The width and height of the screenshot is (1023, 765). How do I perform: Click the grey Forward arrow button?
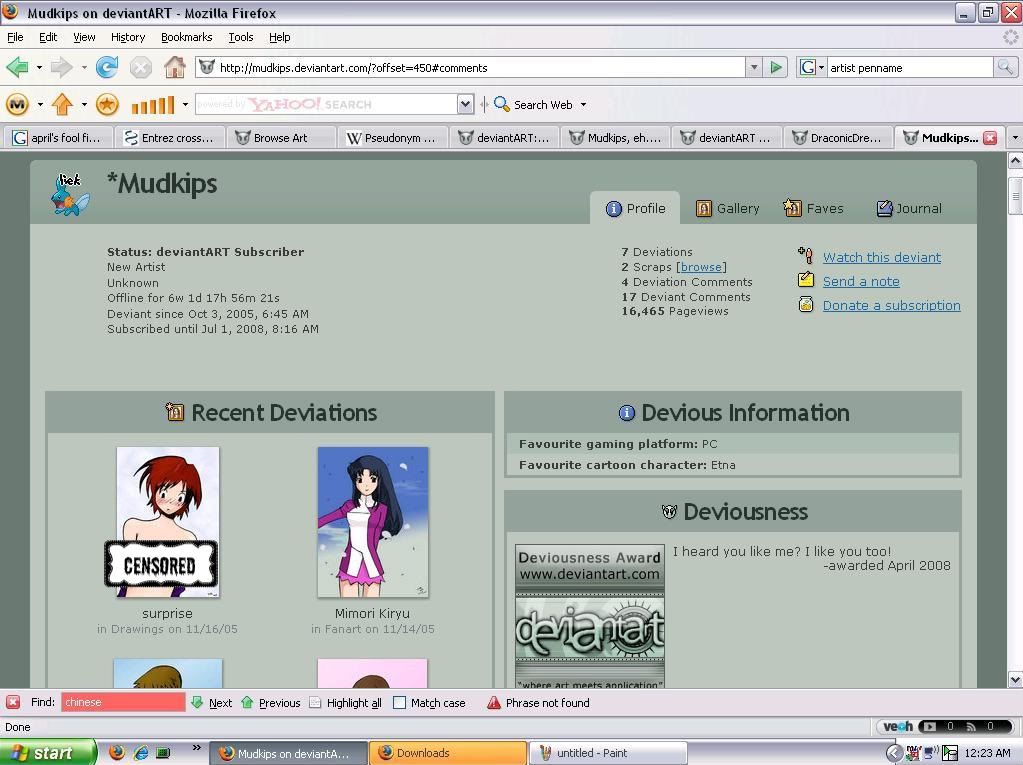point(61,67)
